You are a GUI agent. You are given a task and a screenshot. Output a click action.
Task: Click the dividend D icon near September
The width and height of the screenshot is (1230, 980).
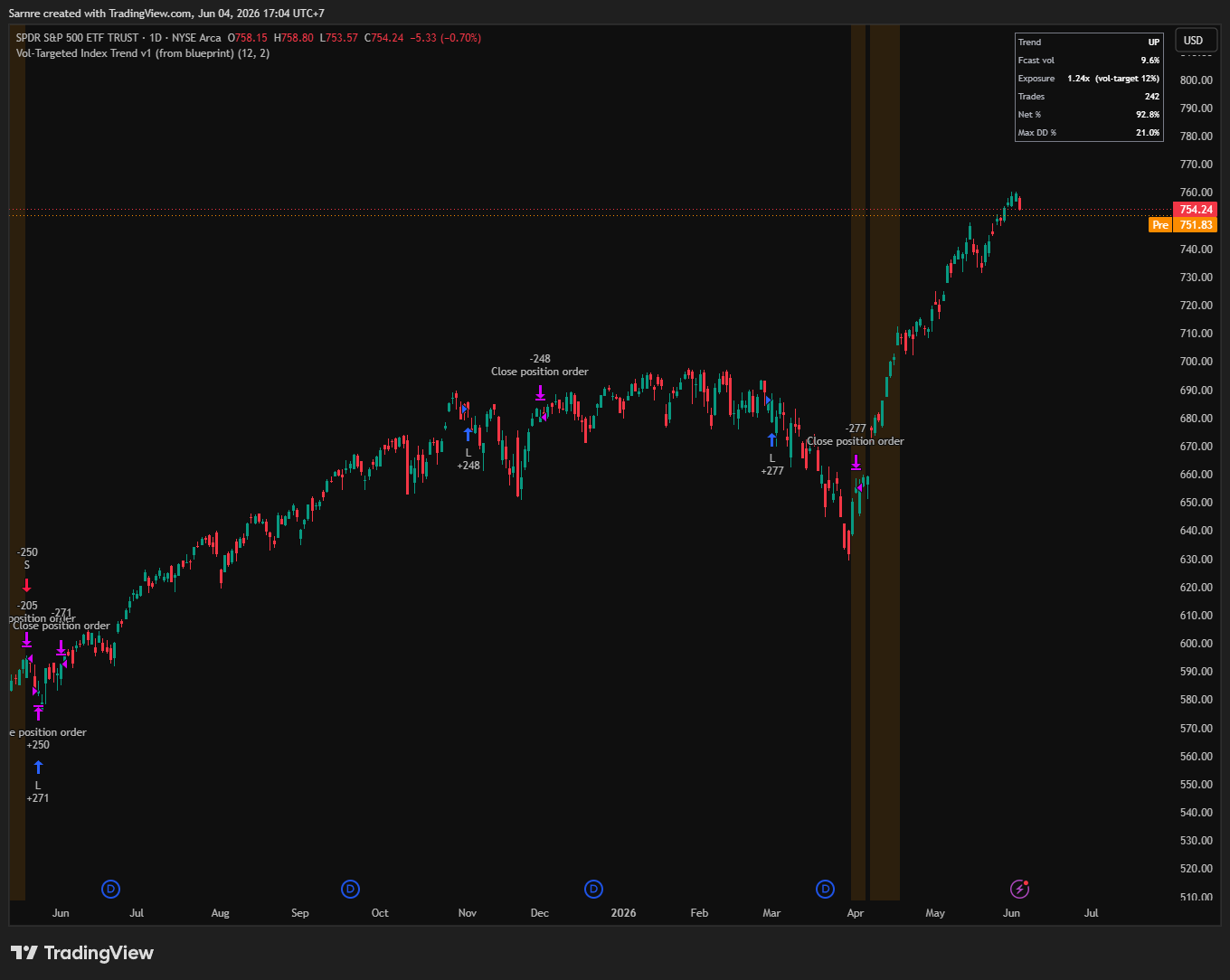coord(351,889)
